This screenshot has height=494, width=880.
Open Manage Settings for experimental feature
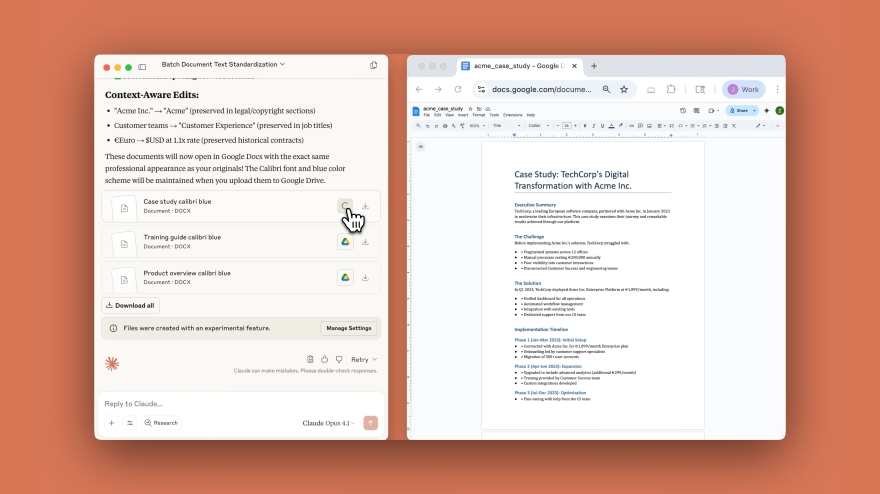coord(348,328)
